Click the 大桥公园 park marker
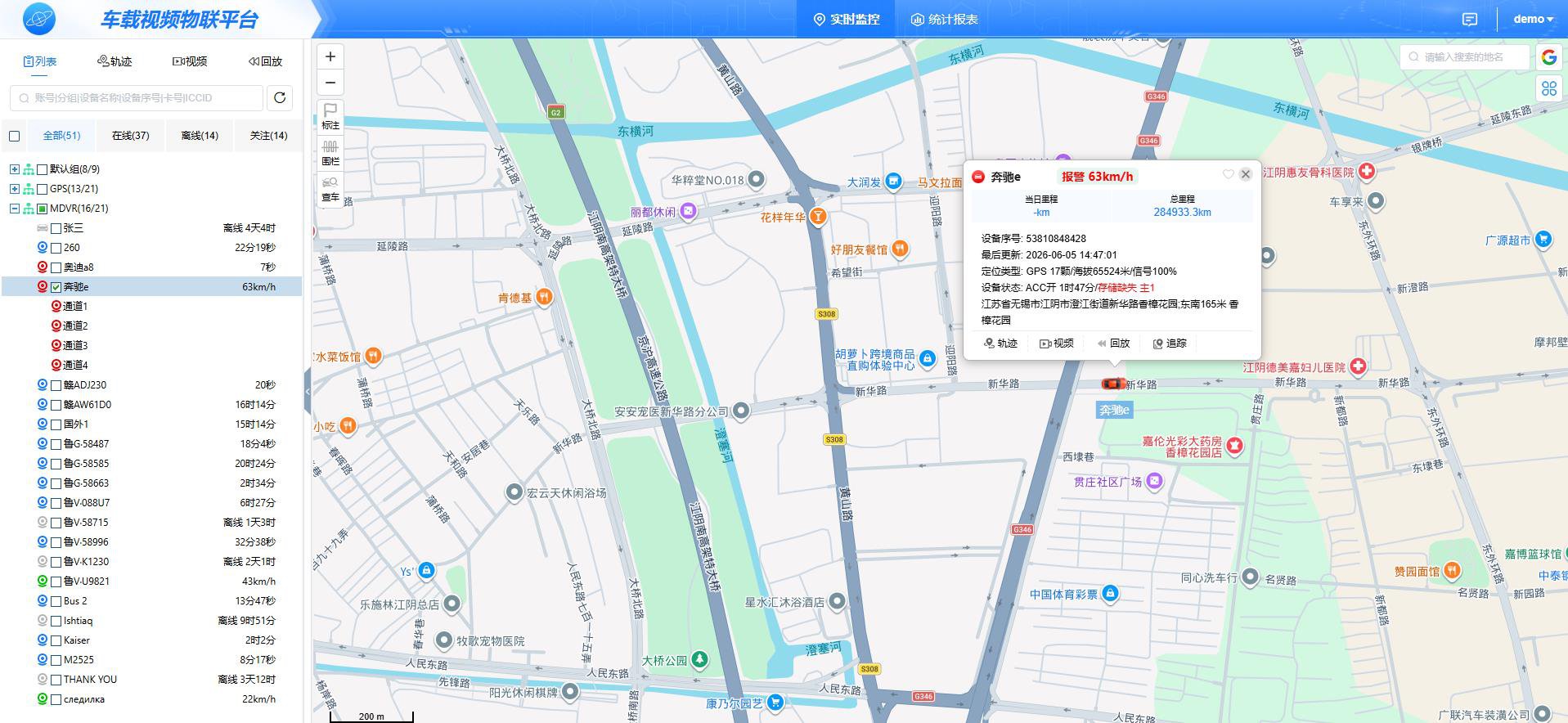The height and width of the screenshot is (723, 1568). tap(699, 659)
